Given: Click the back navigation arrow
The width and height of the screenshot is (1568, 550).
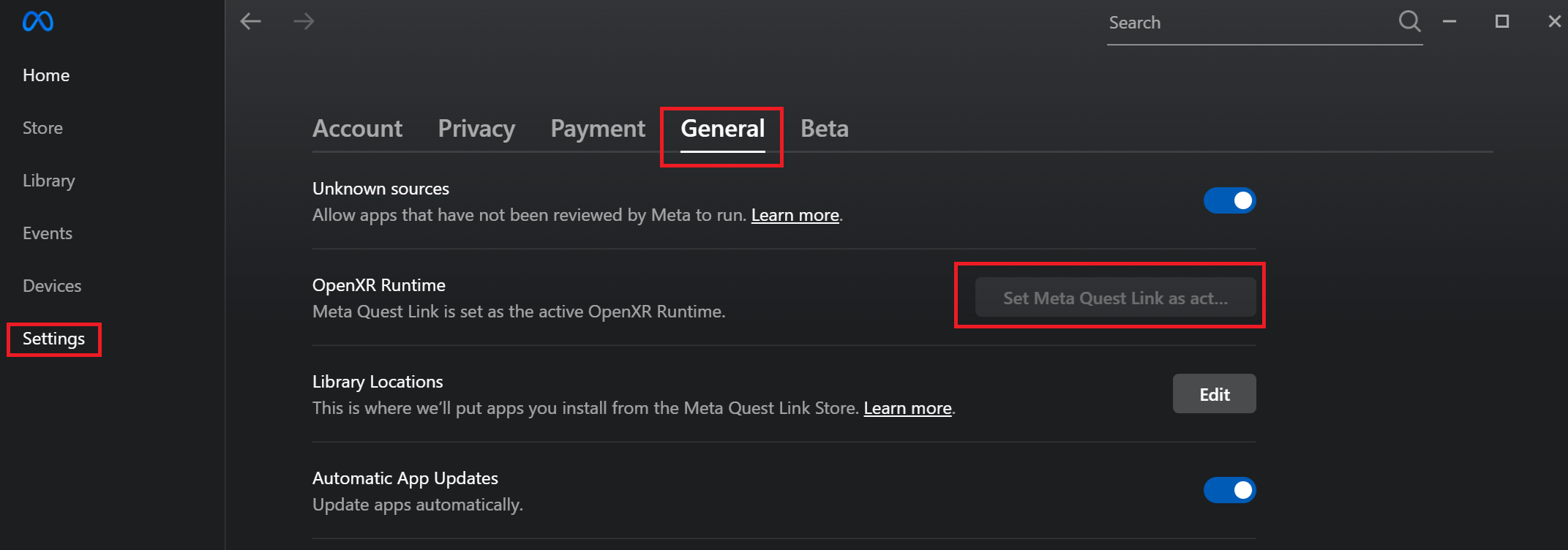Looking at the screenshot, I should (x=250, y=22).
